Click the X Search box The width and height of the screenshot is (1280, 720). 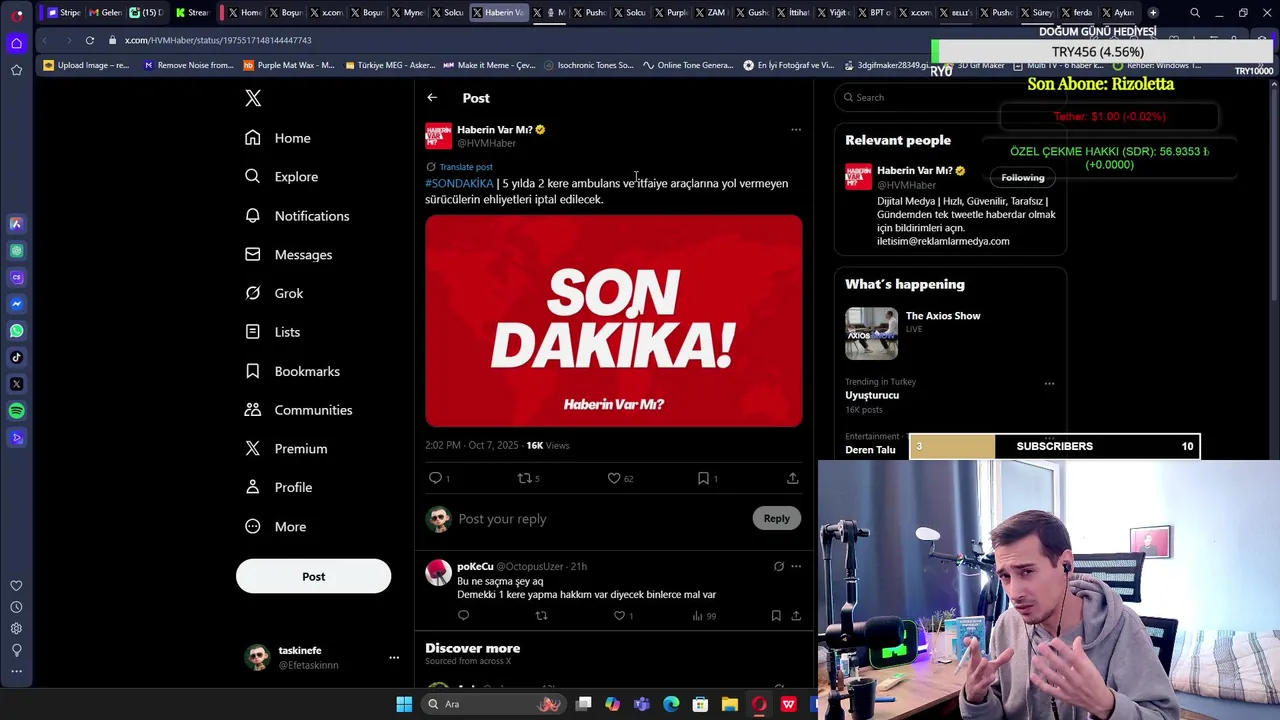950,97
